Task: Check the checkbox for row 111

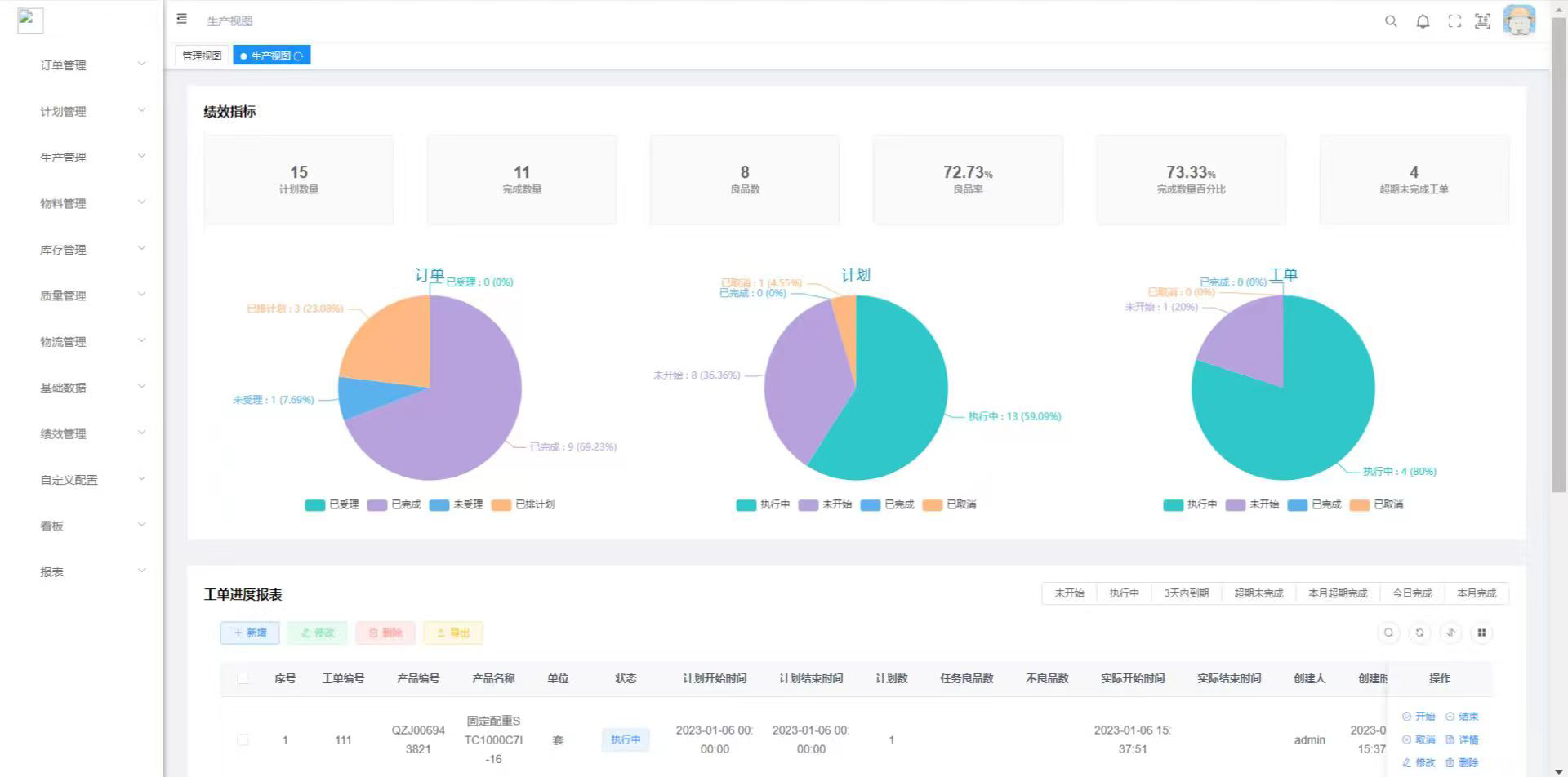Action: tap(243, 739)
